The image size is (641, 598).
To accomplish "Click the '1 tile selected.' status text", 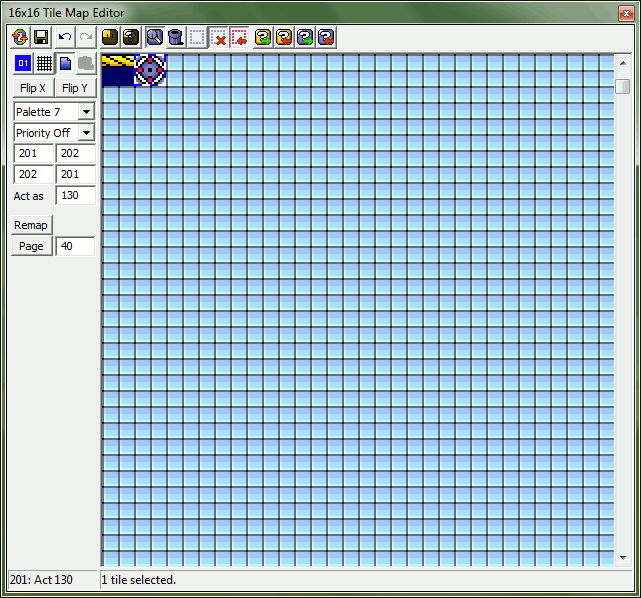I will (x=139, y=580).
